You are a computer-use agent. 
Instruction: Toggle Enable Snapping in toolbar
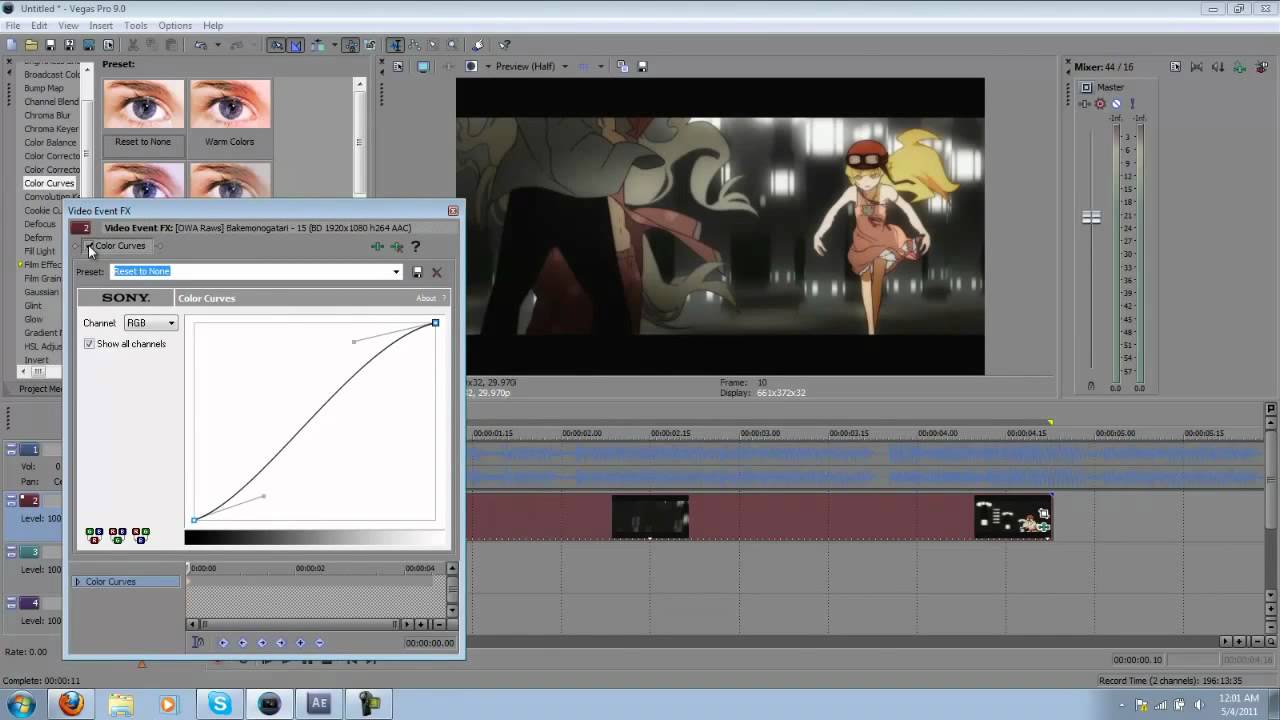pyautogui.click(x=277, y=45)
